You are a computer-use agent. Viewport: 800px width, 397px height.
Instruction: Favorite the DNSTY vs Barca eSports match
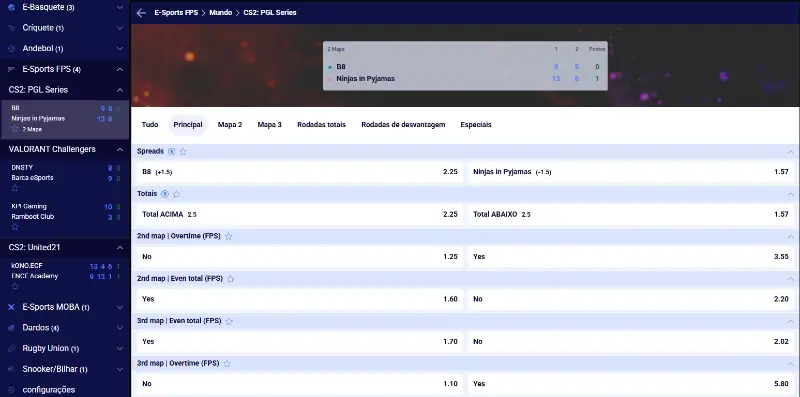[x=15, y=188]
